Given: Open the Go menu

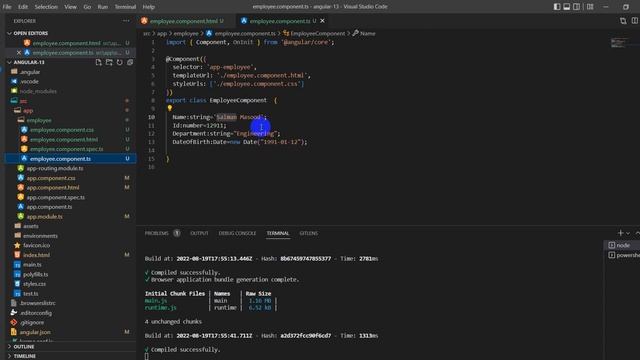Looking at the screenshot, I should click(x=87, y=7).
